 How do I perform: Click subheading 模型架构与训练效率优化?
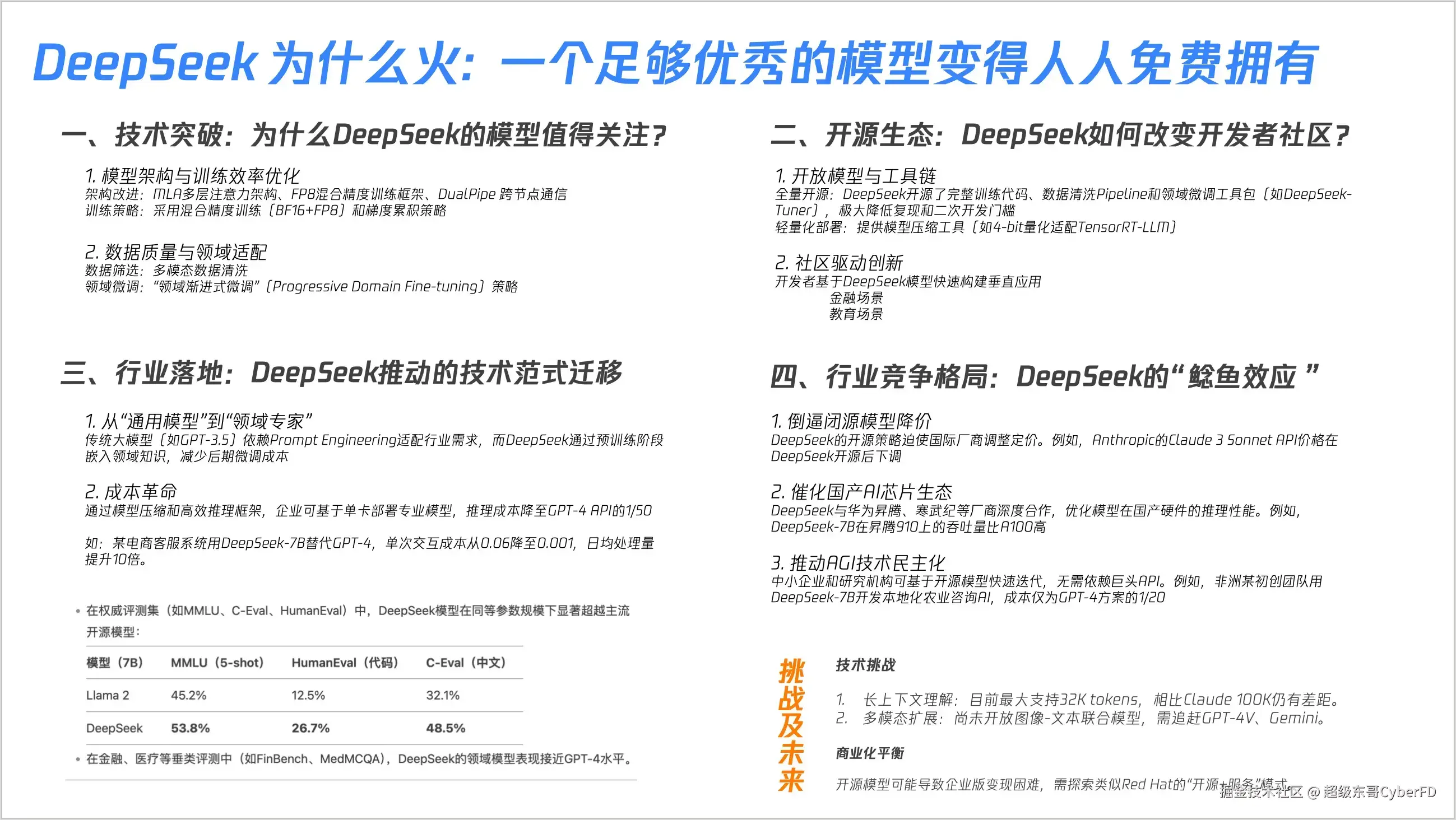pos(192,176)
